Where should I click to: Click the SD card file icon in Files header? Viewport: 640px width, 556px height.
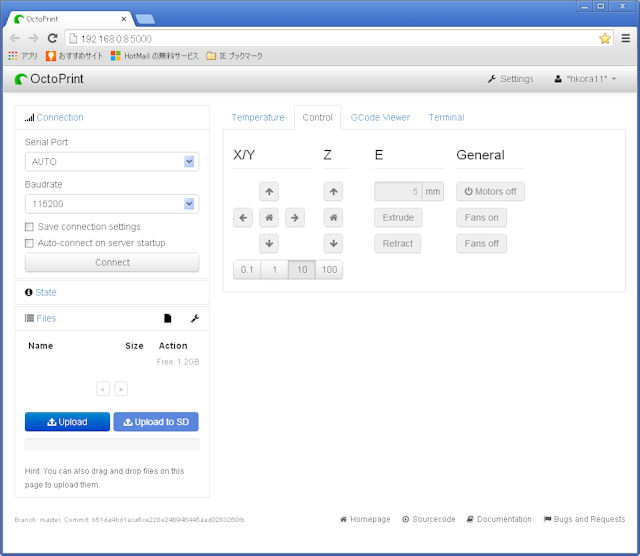point(168,318)
